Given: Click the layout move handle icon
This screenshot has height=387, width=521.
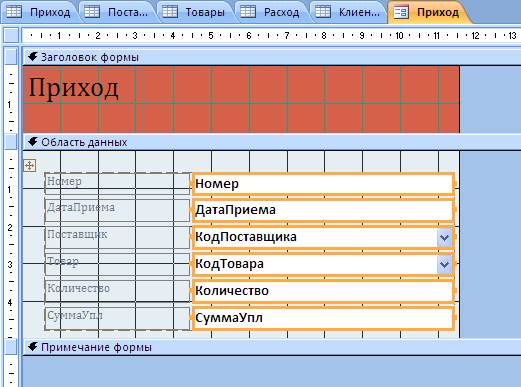Looking at the screenshot, I should [30, 165].
